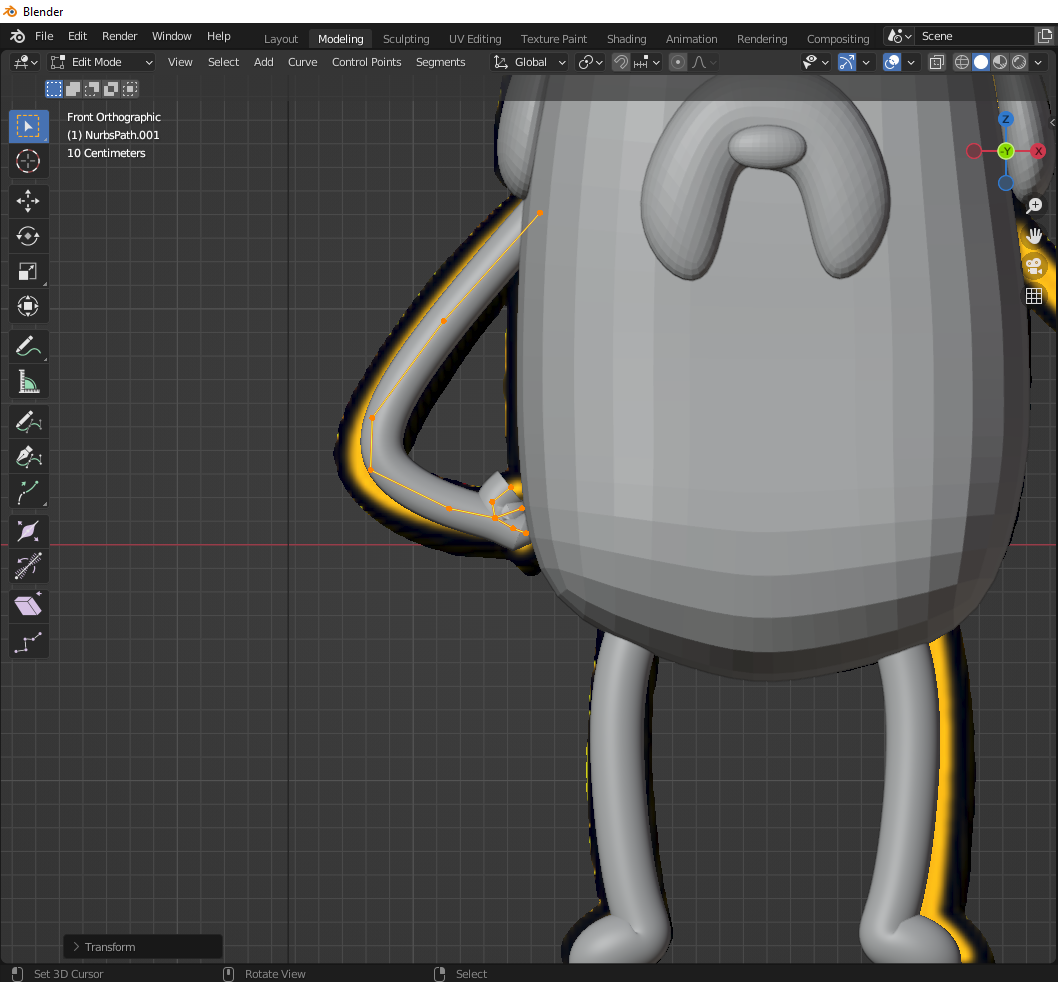Image resolution: width=1058 pixels, height=982 pixels.
Task: Click the 'Rotate View' status bar entry
Action: click(x=275, y=974)
